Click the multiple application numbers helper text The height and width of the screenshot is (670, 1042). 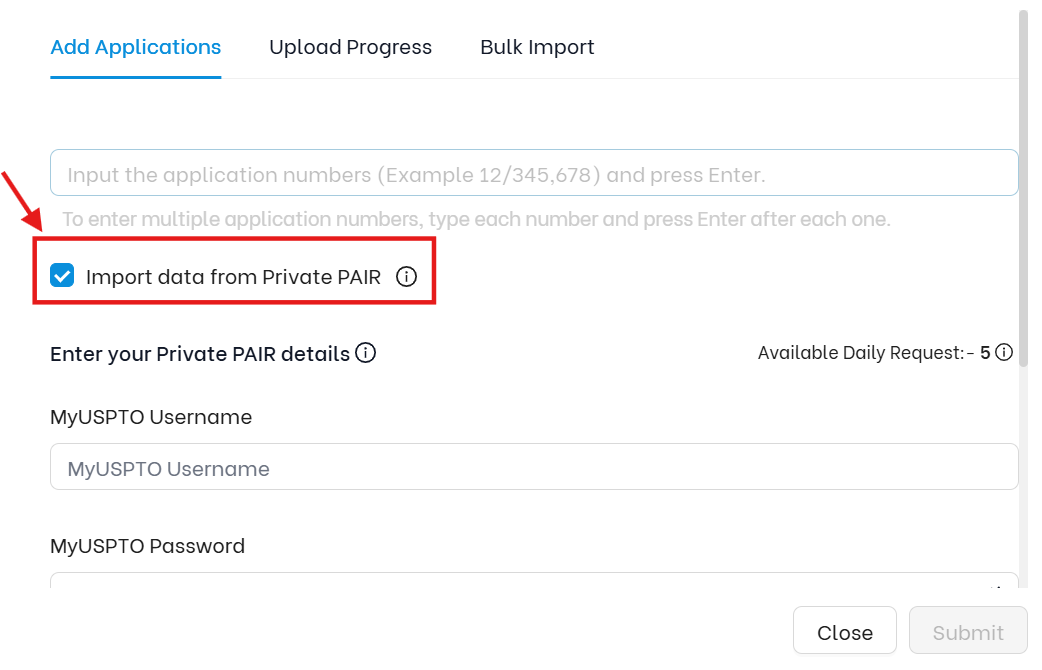(476, 219)
